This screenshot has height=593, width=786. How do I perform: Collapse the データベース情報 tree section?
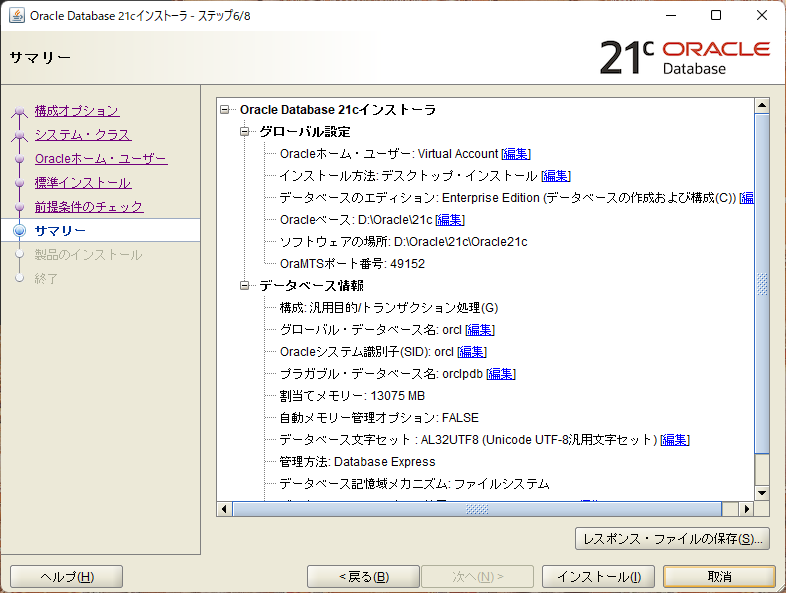click(x=245, y=285)
